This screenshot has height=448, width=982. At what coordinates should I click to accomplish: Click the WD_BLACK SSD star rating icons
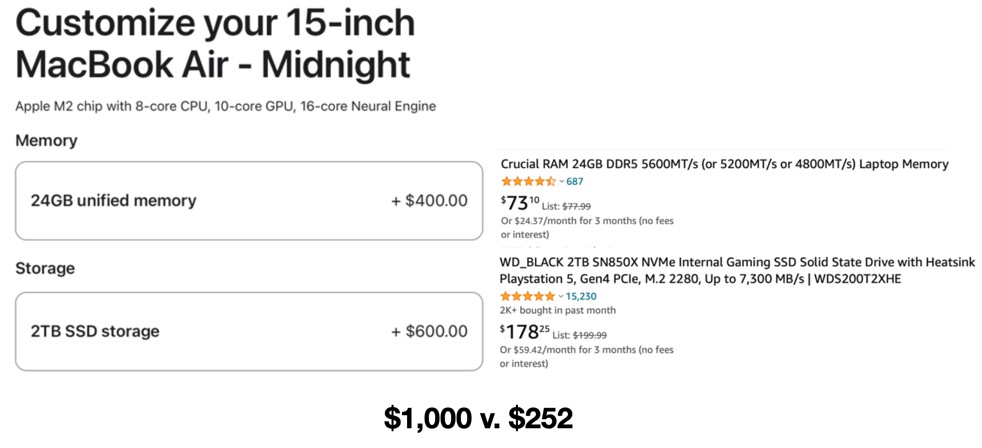(527, 297)
